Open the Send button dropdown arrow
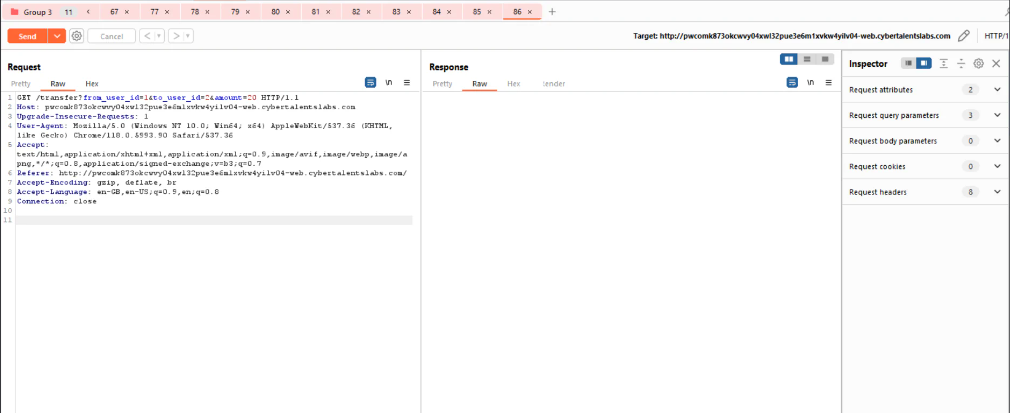This screenshot has width=1010, height=413. tap(57, 36)
